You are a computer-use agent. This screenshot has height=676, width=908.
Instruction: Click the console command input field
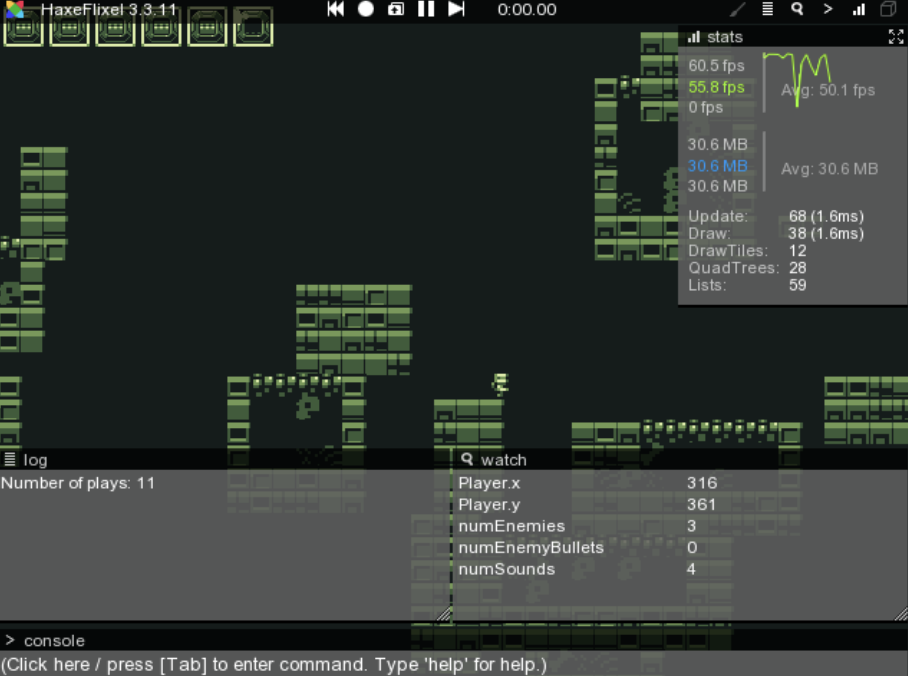(x=450, y=664)
